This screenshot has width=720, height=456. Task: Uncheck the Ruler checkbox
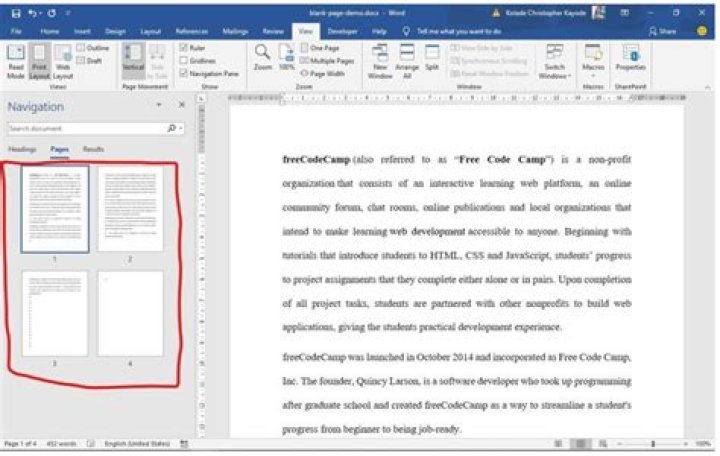[x=182, y=47]
